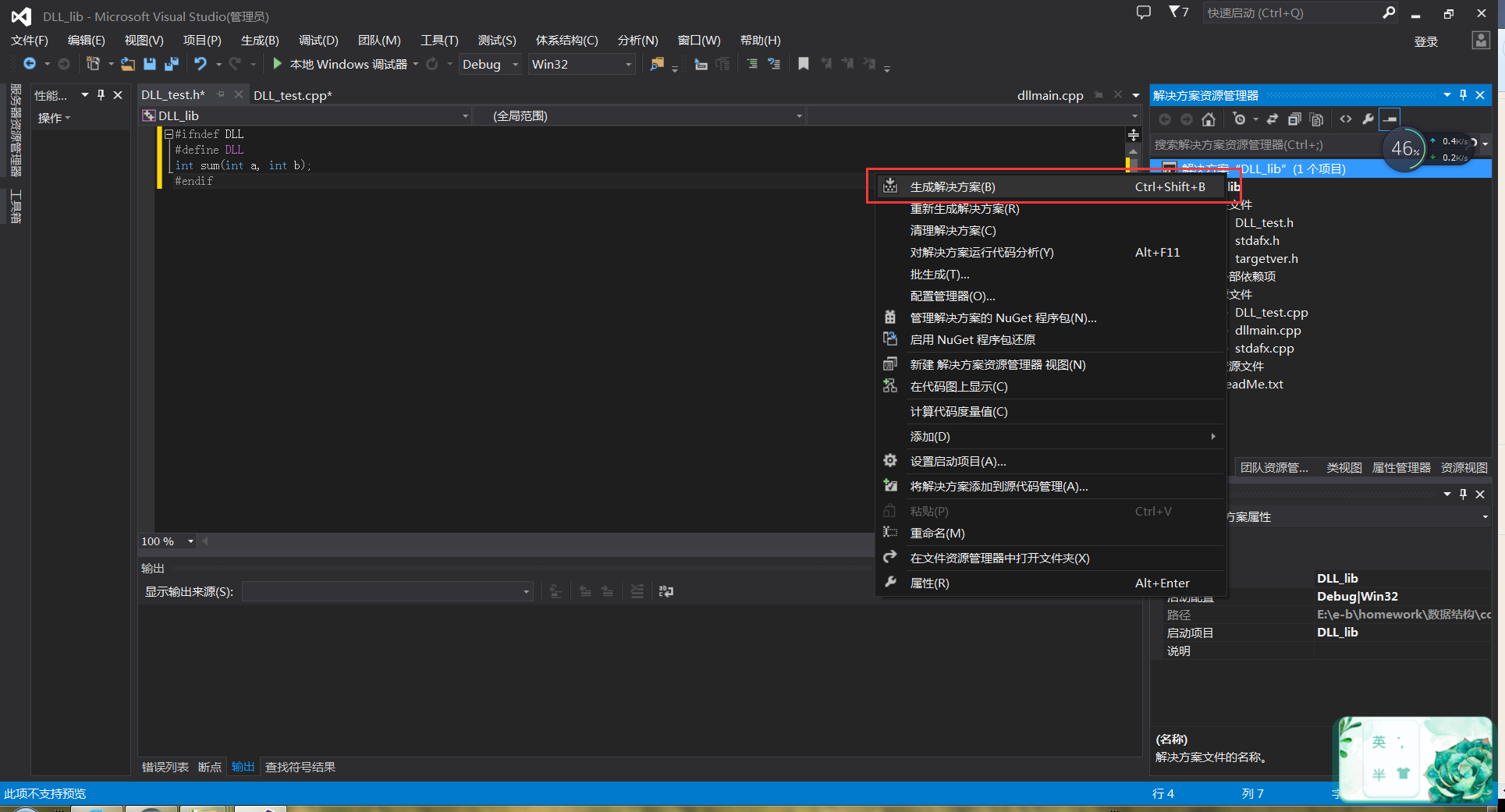This screenshot has height=812, width=1505.
Task: Toggle pin on DLL_test.h tab
Action: (221, 94)
